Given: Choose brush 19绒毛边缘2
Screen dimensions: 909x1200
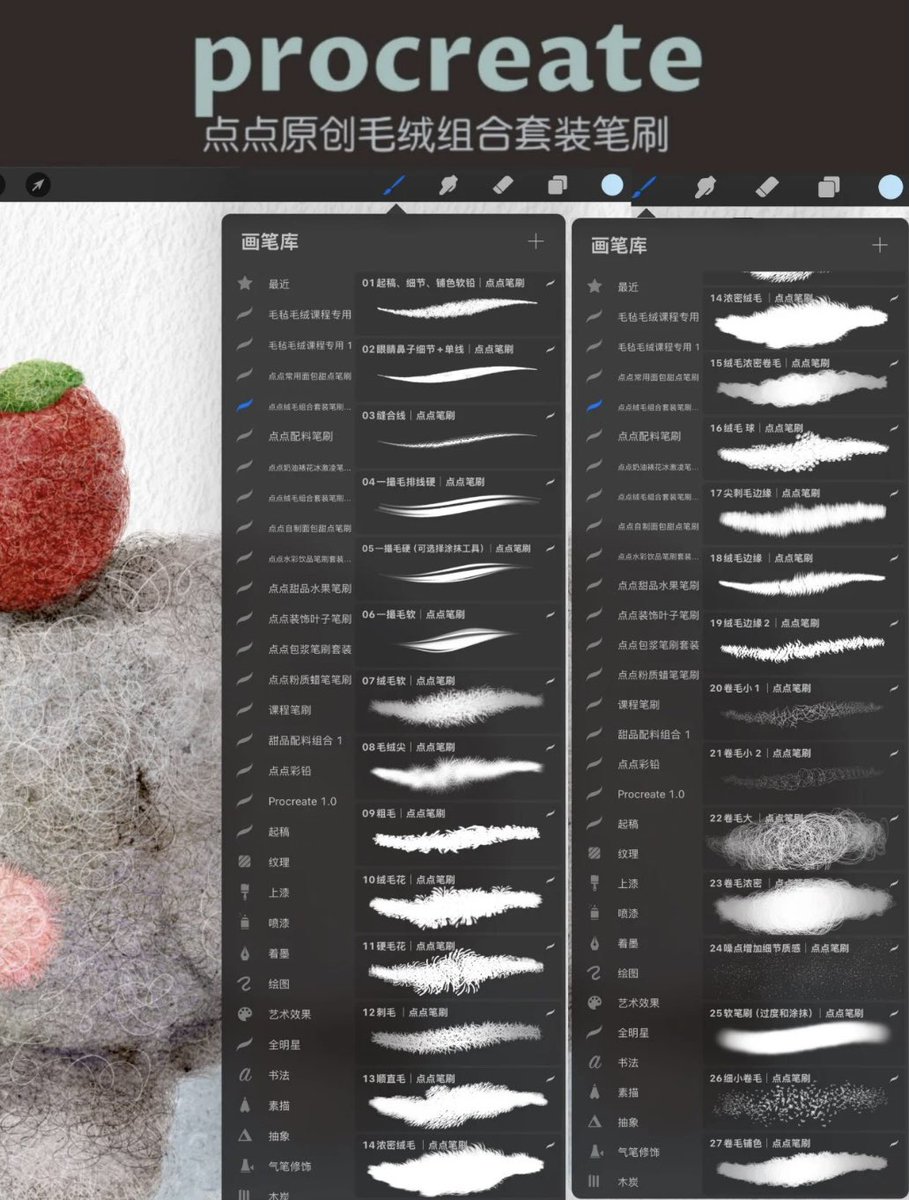Looking at the screenshot, I should tap(804, 644).
